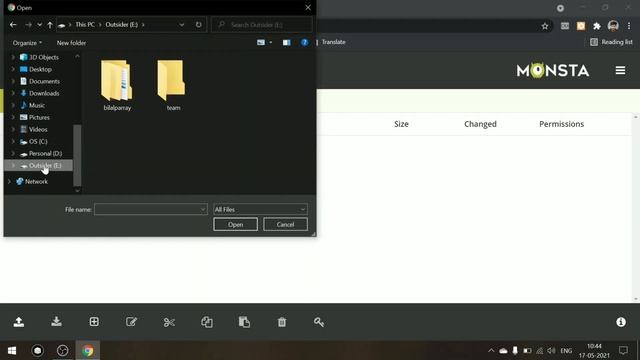The image size is (640, 360).
Task: Select Pictures in the navigation pane
Action: click(39, 118)
